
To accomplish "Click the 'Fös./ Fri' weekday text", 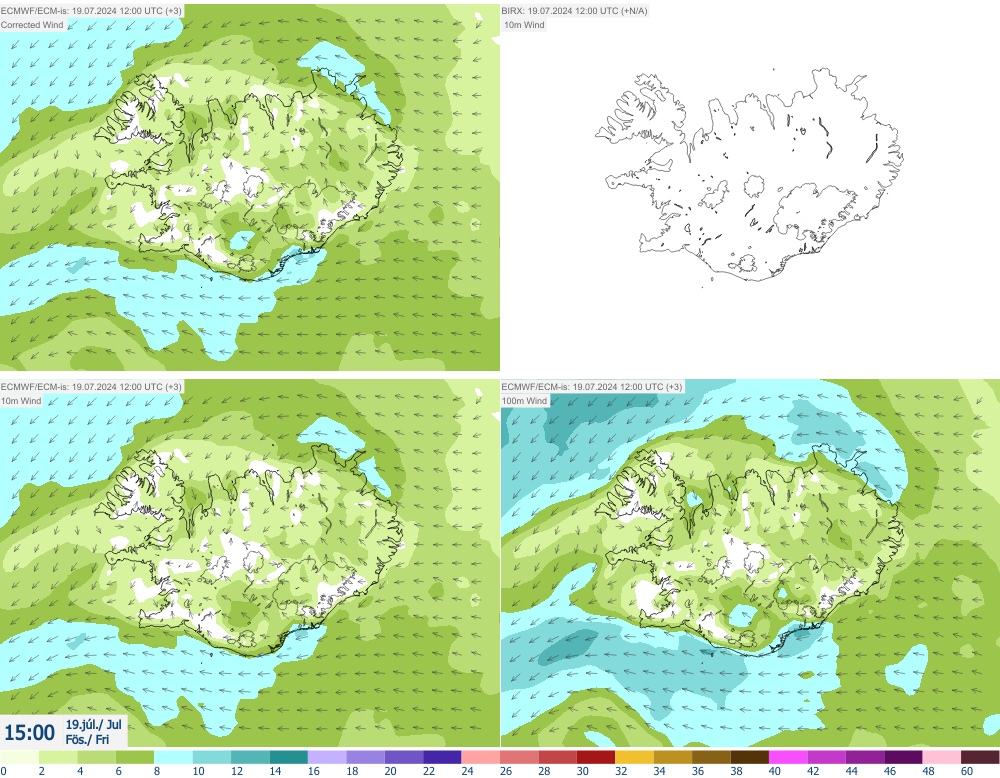I will tap(87, 739).
